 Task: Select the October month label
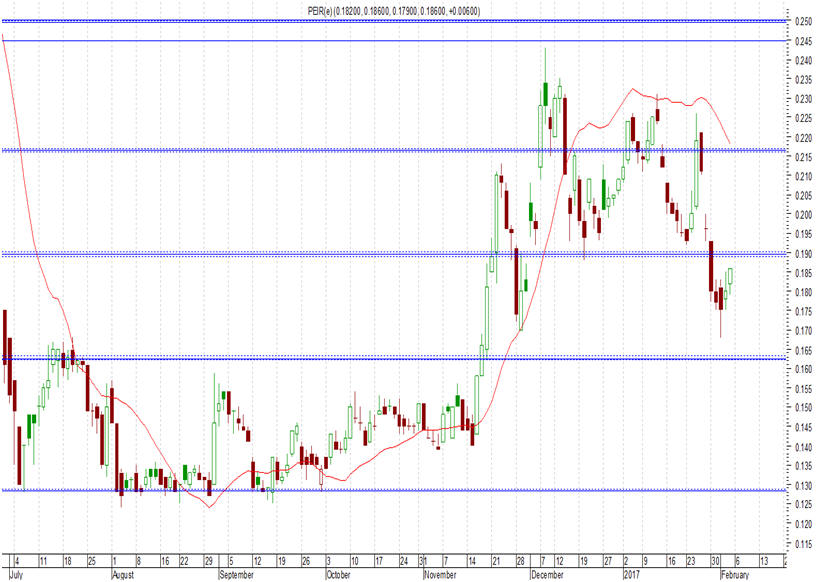point(339,575)
